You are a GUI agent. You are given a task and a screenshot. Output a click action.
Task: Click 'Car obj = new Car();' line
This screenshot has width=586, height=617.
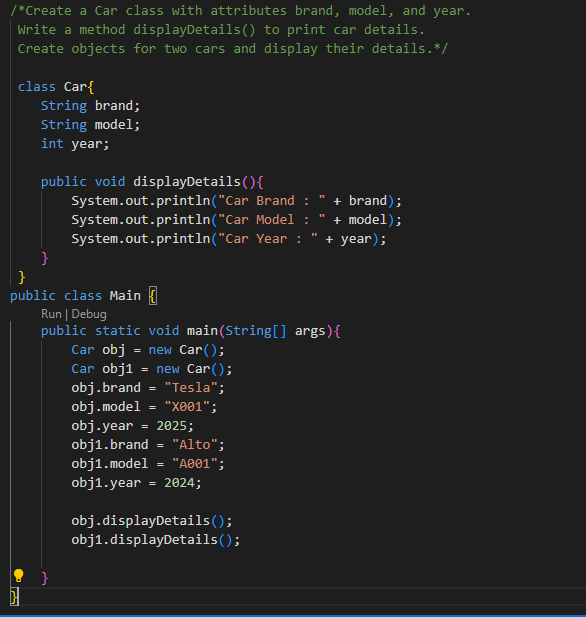pos(148,350)
